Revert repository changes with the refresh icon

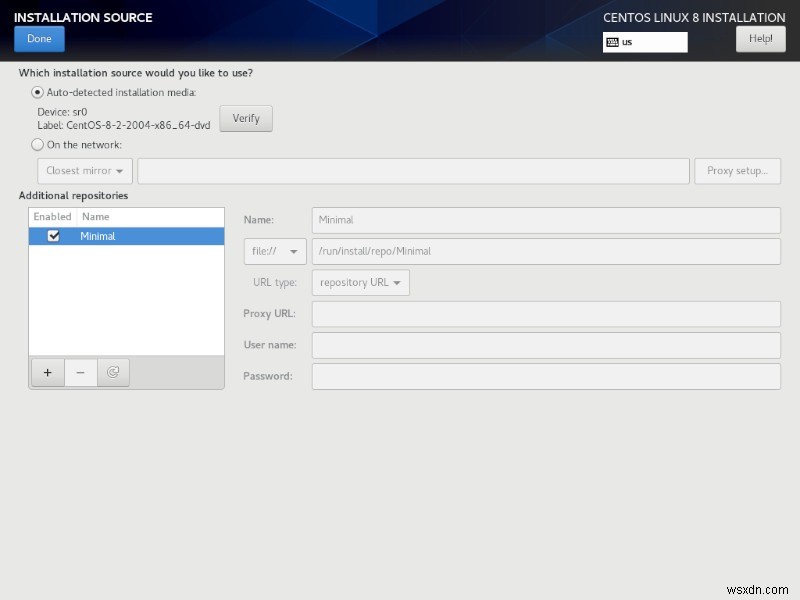click(x=113, y=372)
